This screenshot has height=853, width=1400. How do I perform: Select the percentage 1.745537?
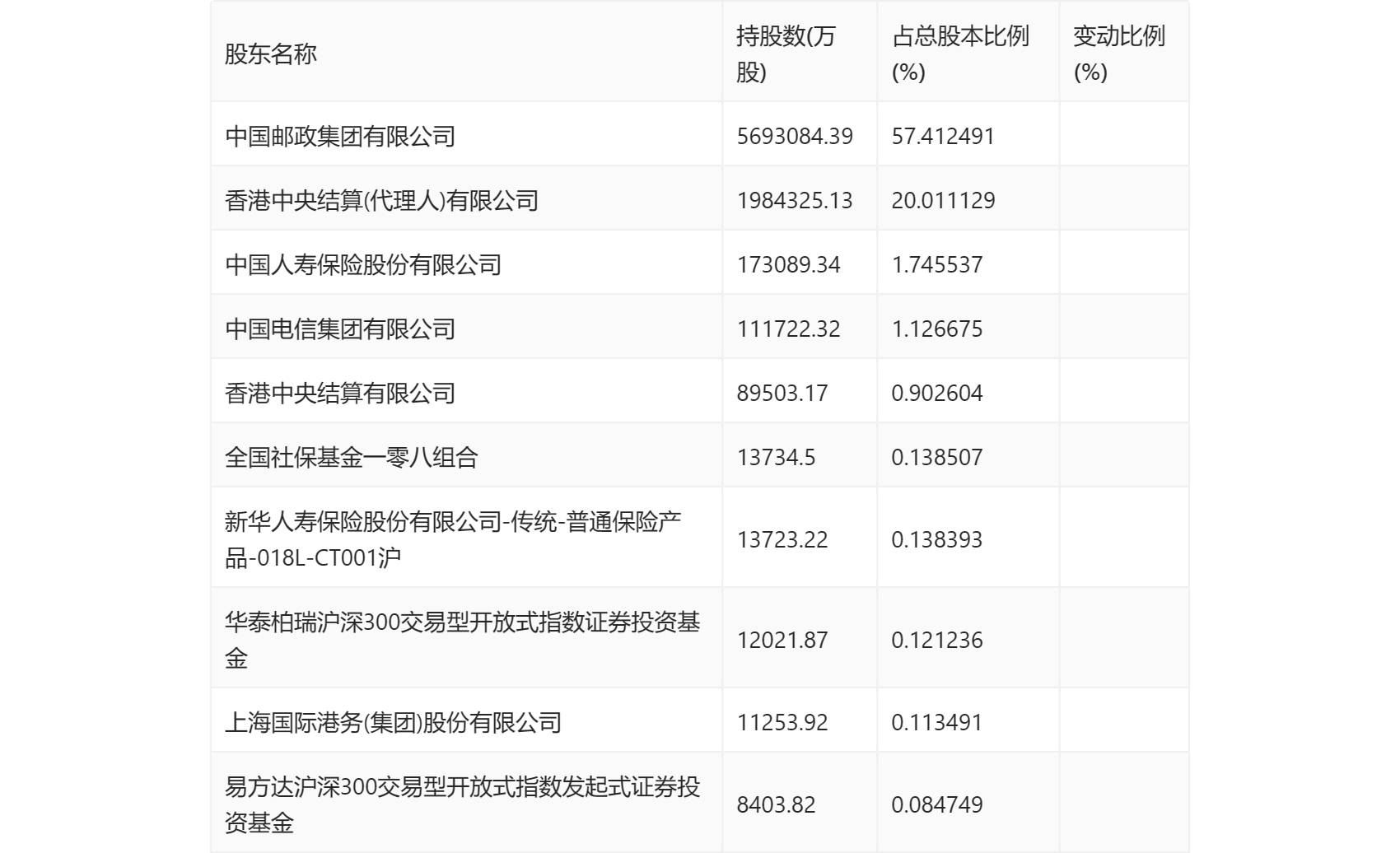pyautogui.click(x=937, y=264)
